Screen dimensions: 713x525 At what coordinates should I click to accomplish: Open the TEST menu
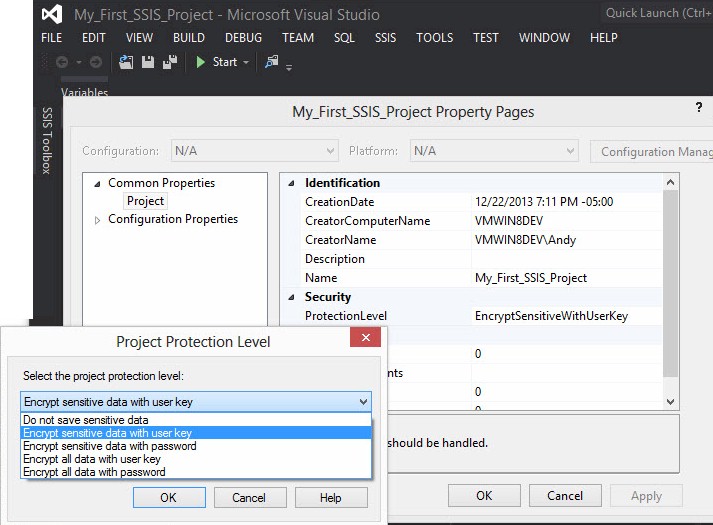tap(486, 38)
